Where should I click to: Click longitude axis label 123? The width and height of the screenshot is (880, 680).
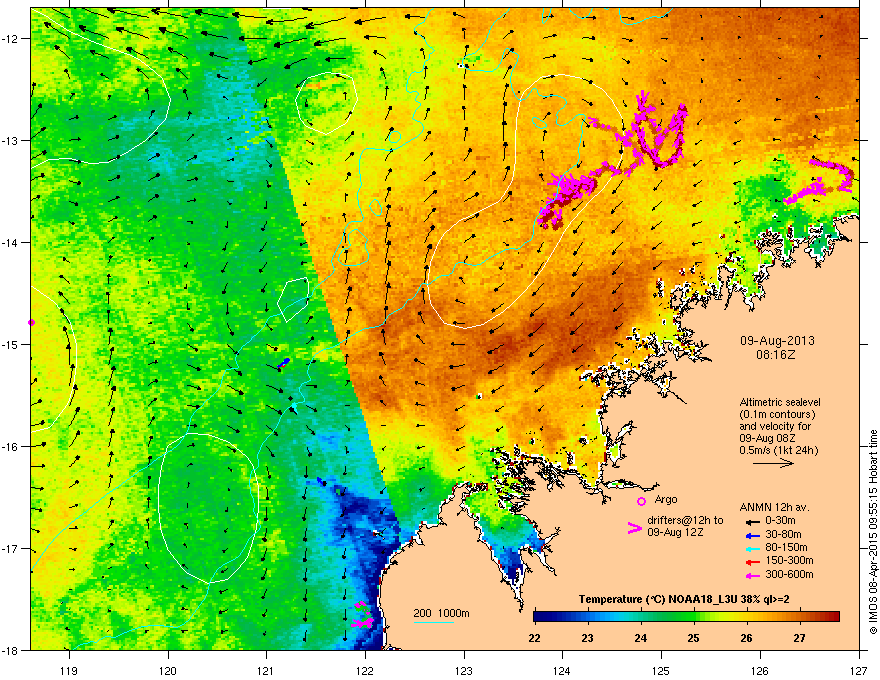tap(464, 671)
